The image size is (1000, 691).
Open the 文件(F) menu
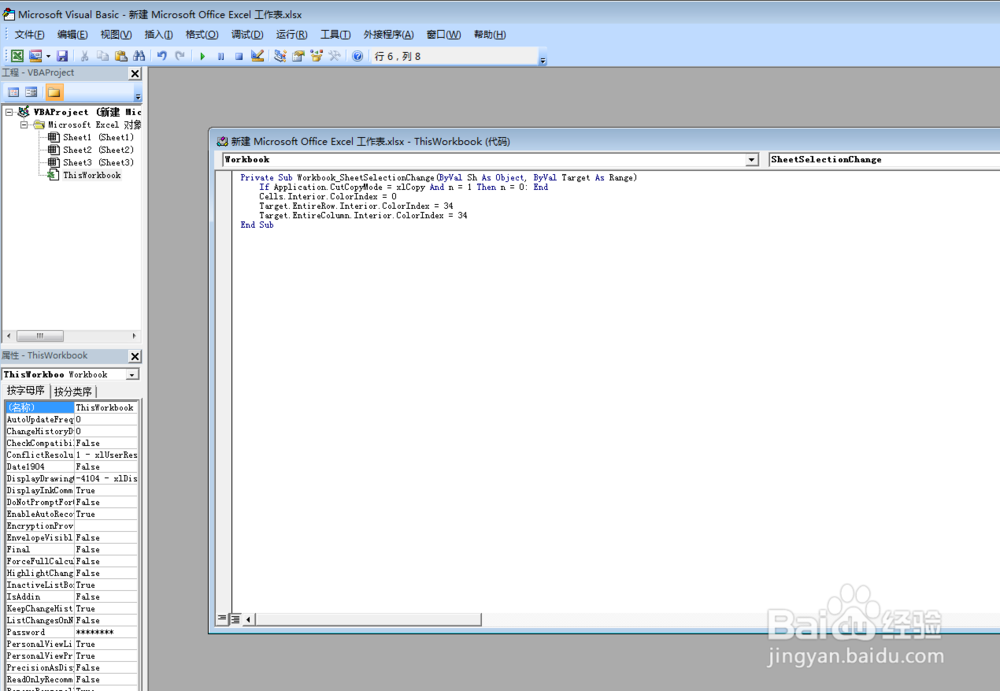[29, 34]
